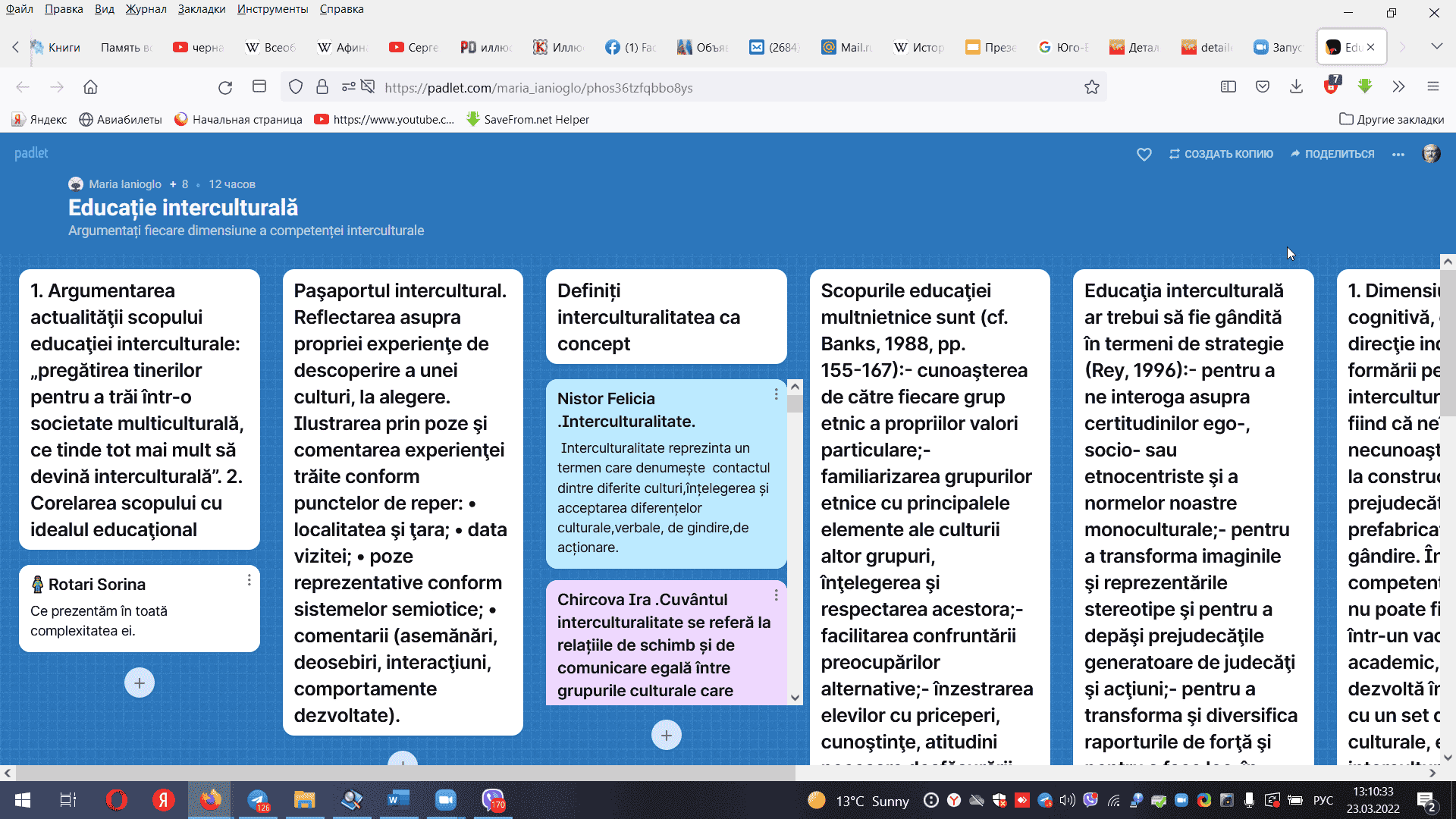Open the Firefox downloads panel icon
Screen dimensions: 1456x819
1296,87
